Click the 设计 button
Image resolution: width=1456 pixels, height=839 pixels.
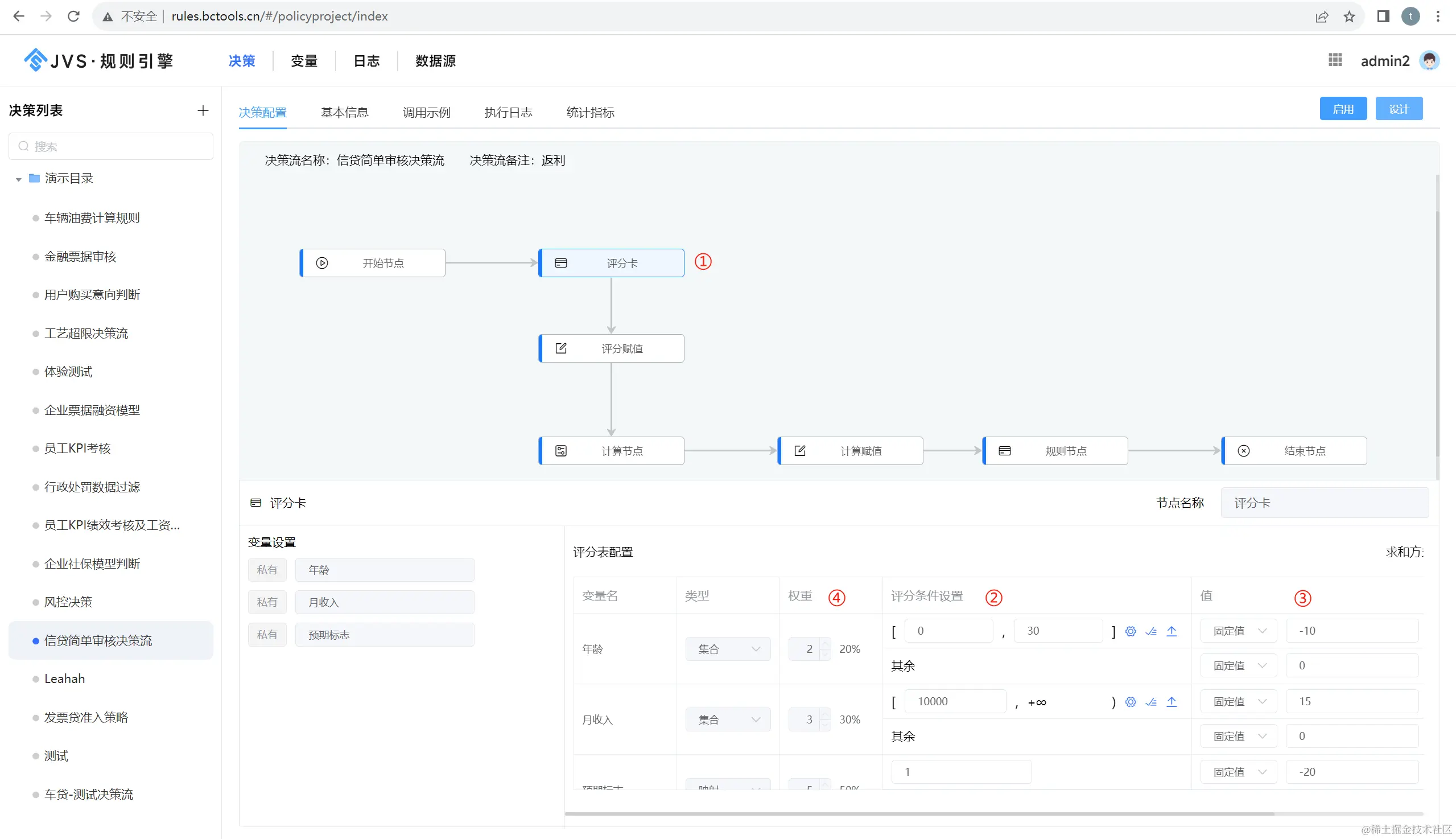point(1399,109)
